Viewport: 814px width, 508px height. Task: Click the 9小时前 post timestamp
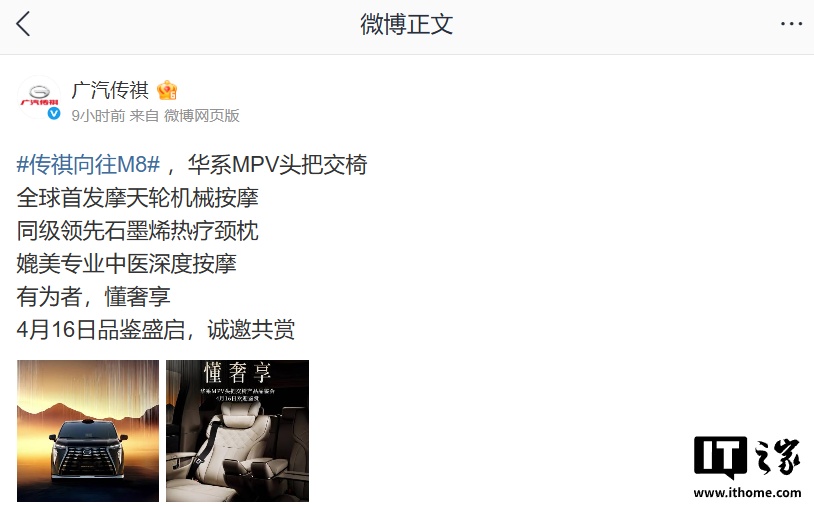[98, 115]
